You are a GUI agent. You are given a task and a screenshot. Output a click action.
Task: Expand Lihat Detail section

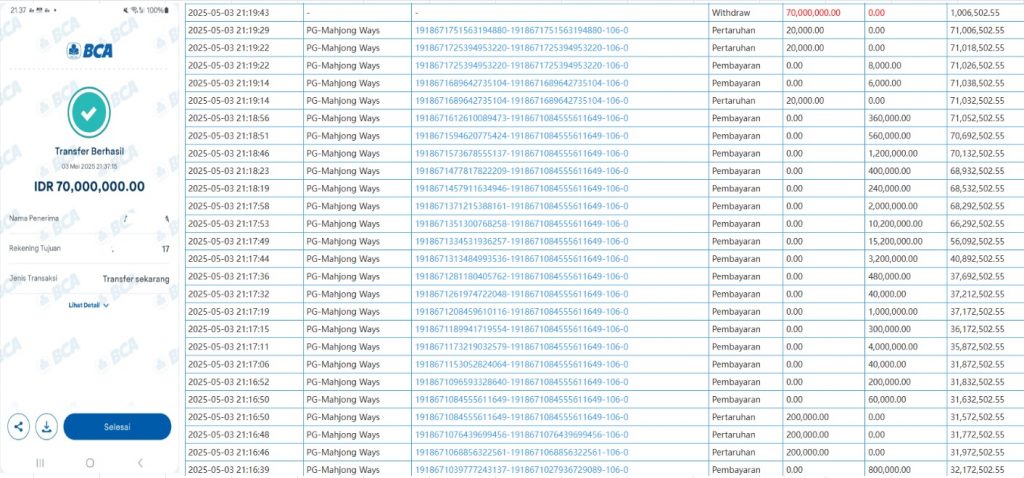(89, 305)
